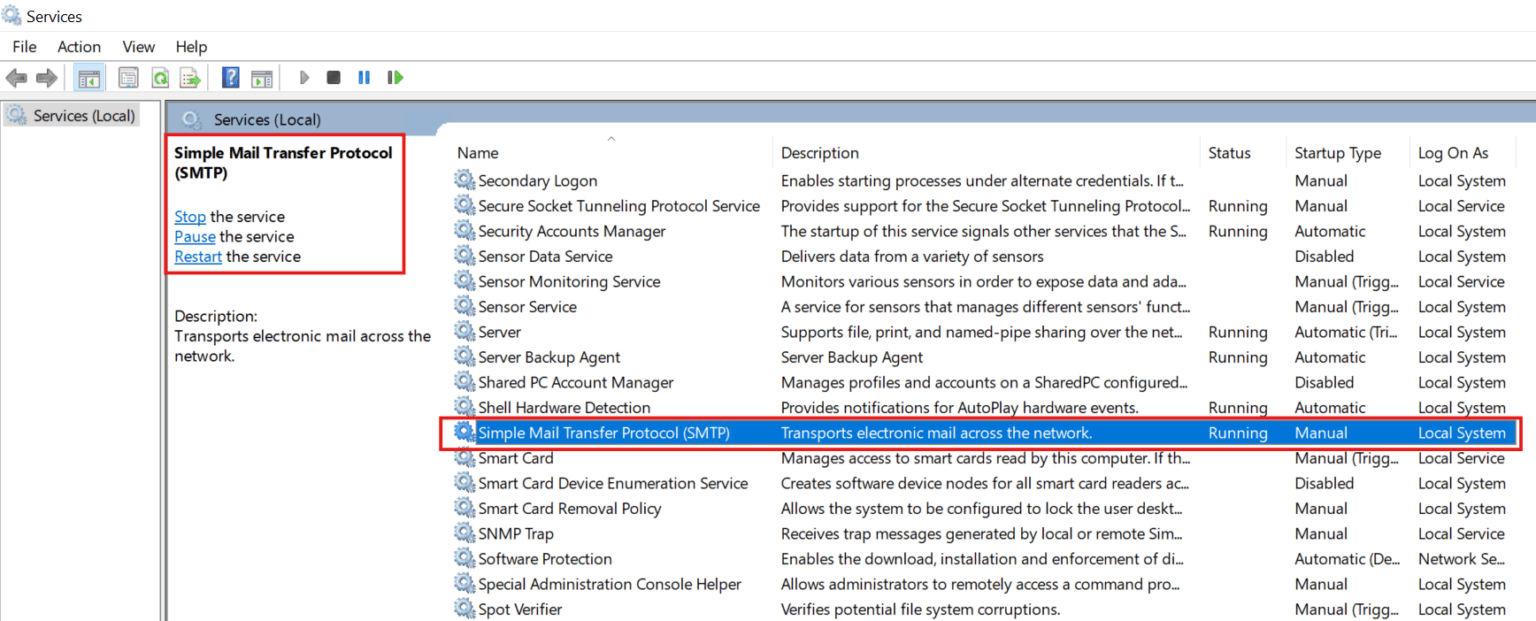Click the Pause Service toolbar icon
The width and height of the screenshot is (1536, 621).
tap(364, 77)
